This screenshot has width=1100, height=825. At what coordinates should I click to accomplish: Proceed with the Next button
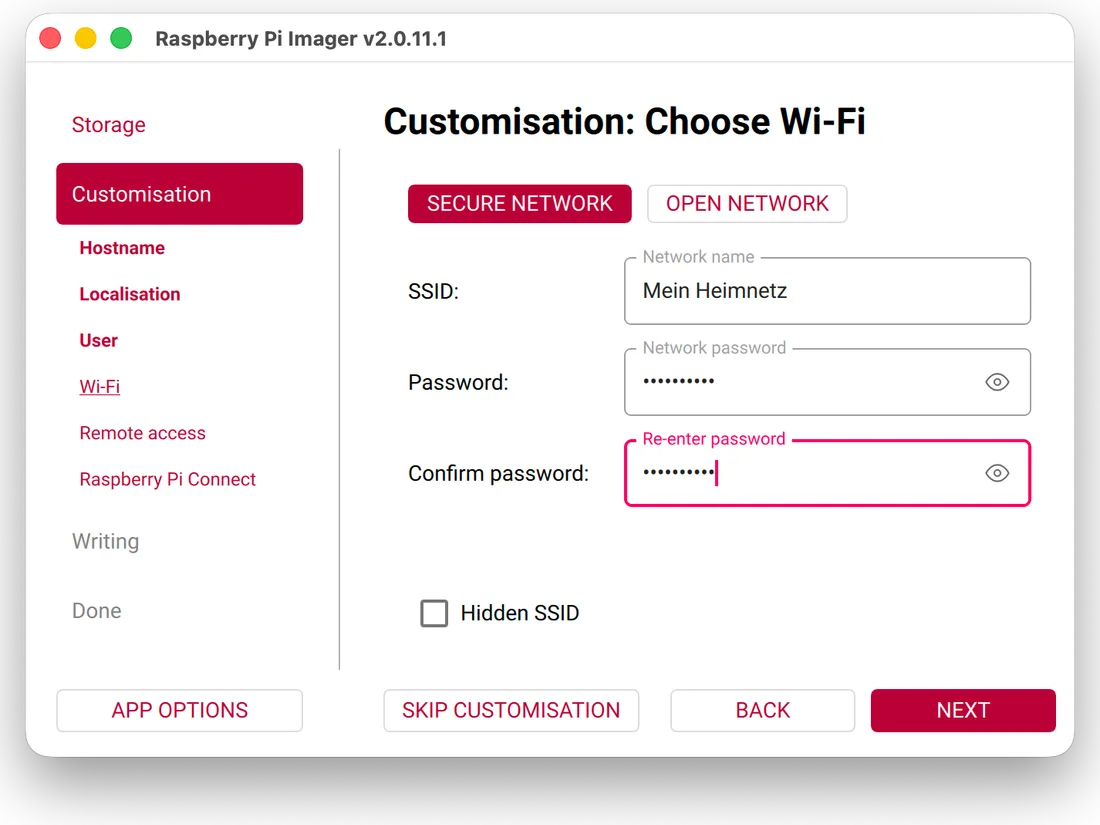(963, 711)
